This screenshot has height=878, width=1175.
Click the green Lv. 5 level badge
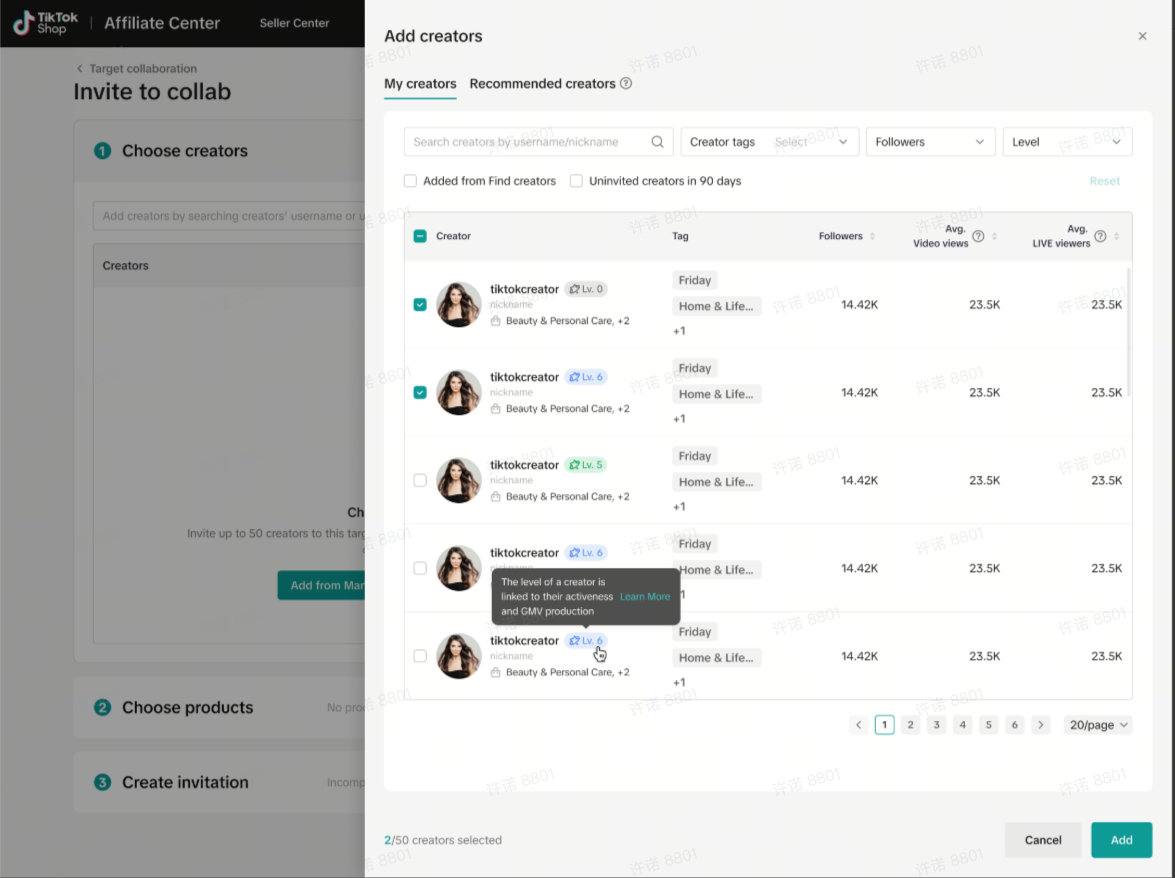pos(586,465)
